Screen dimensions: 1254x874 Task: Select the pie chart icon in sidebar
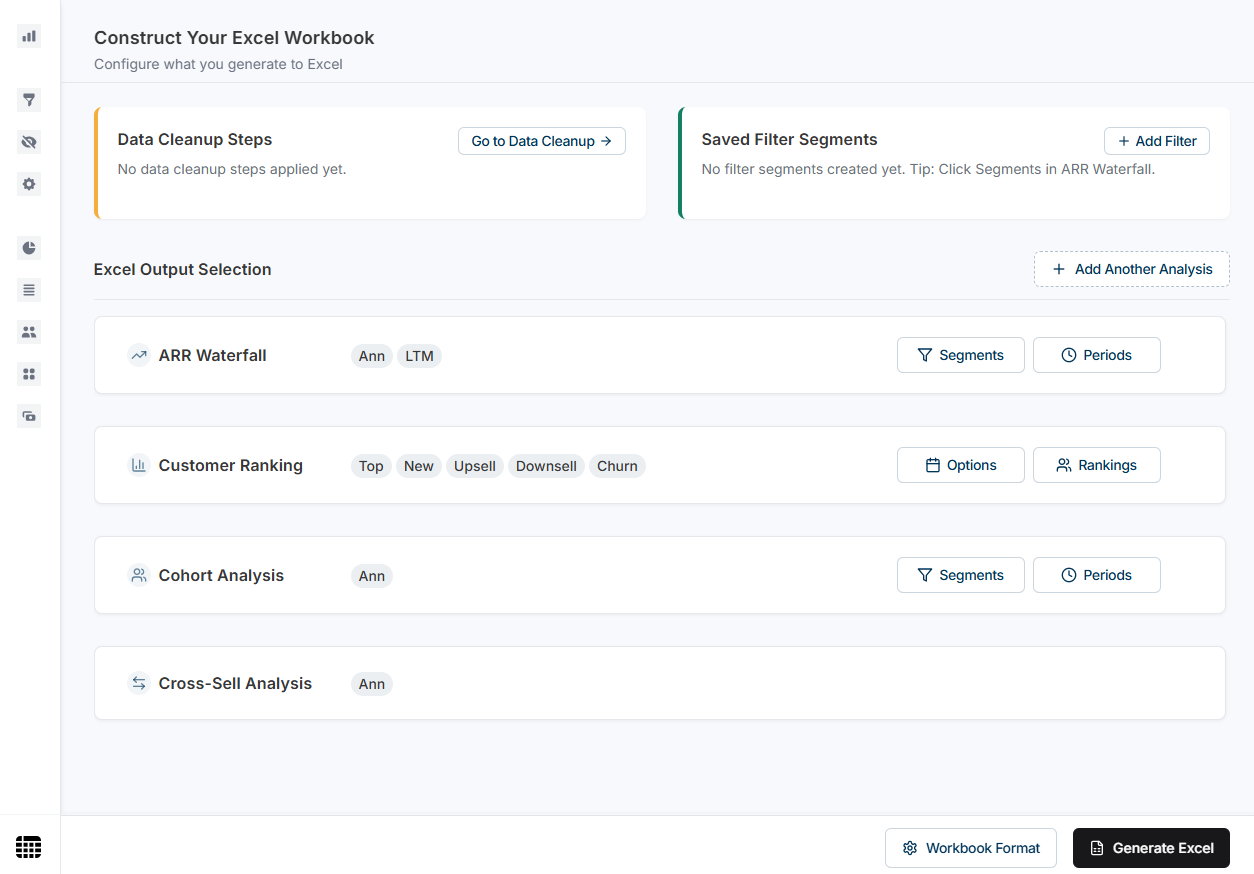pos(28,248)
